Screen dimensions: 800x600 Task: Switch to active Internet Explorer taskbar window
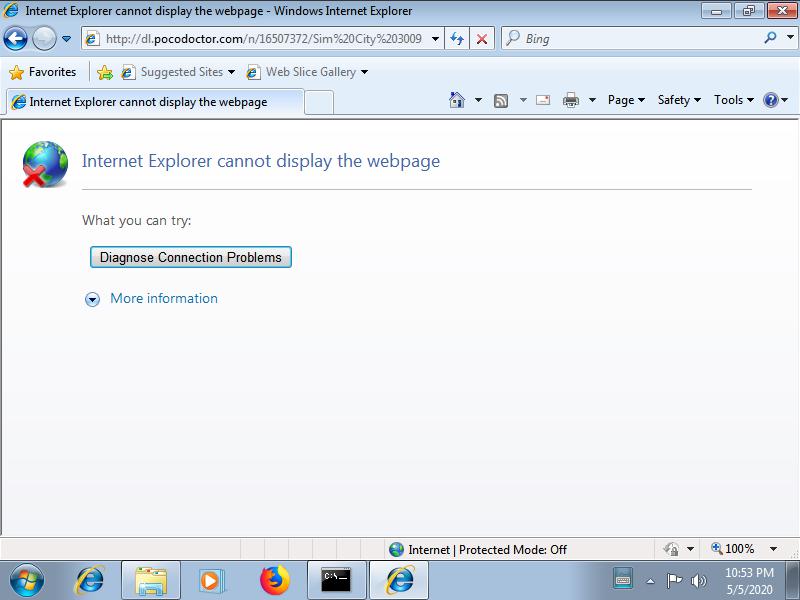click(x=399, y=581)
